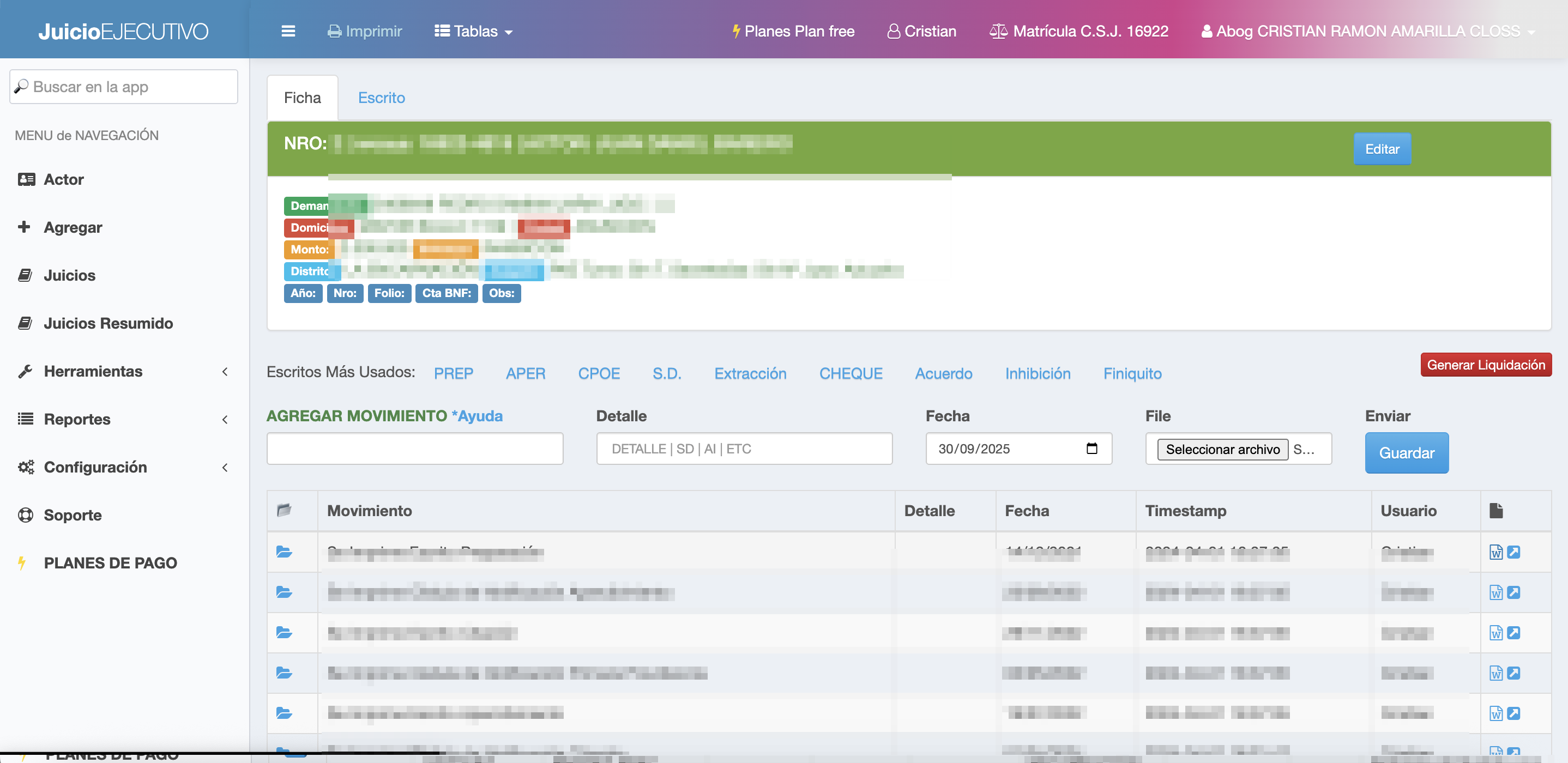Open folder icon in fourth movement row
The height and width of the screenshot is (763, 1568).
point(284,673)
